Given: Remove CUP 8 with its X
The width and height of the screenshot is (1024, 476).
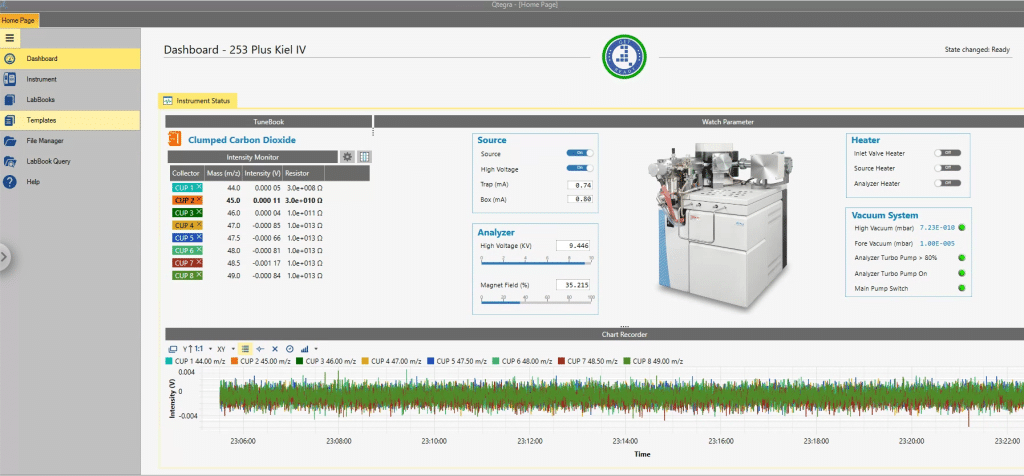Looking at the screenshot, I should click(x=199, y=275).
